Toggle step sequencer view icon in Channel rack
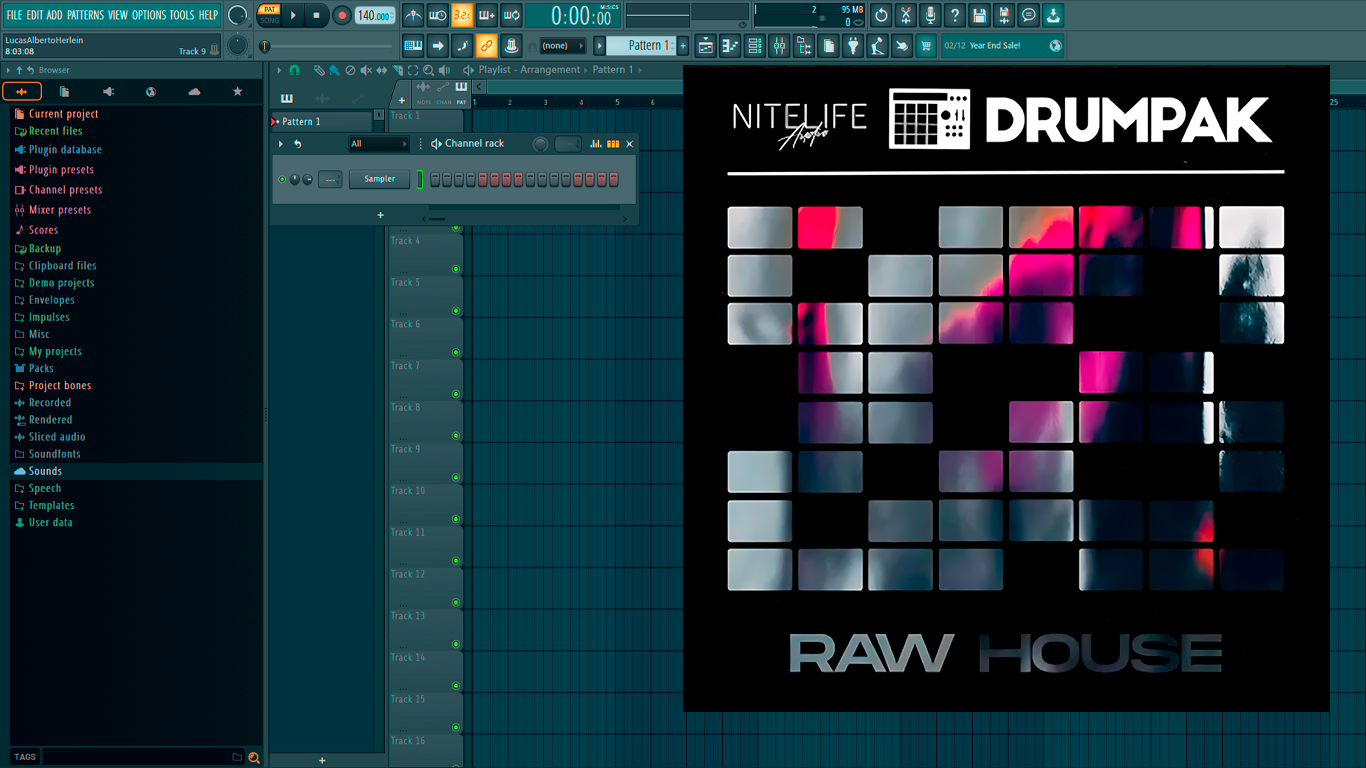Image resolution: width=1366 pixels, height=768 pixels. point(613,144)
